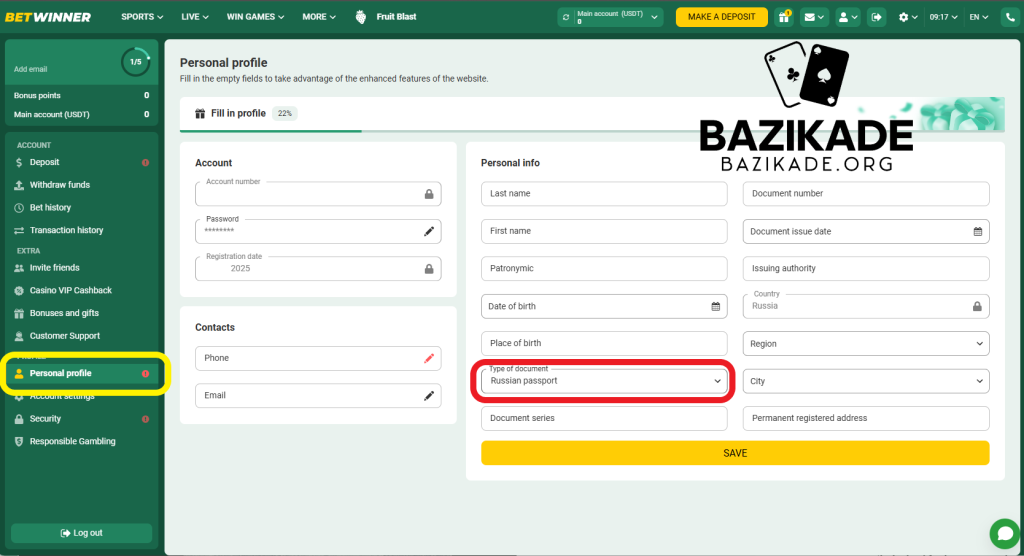Click the gift icon beside Fill in profile

coord(200,114)
